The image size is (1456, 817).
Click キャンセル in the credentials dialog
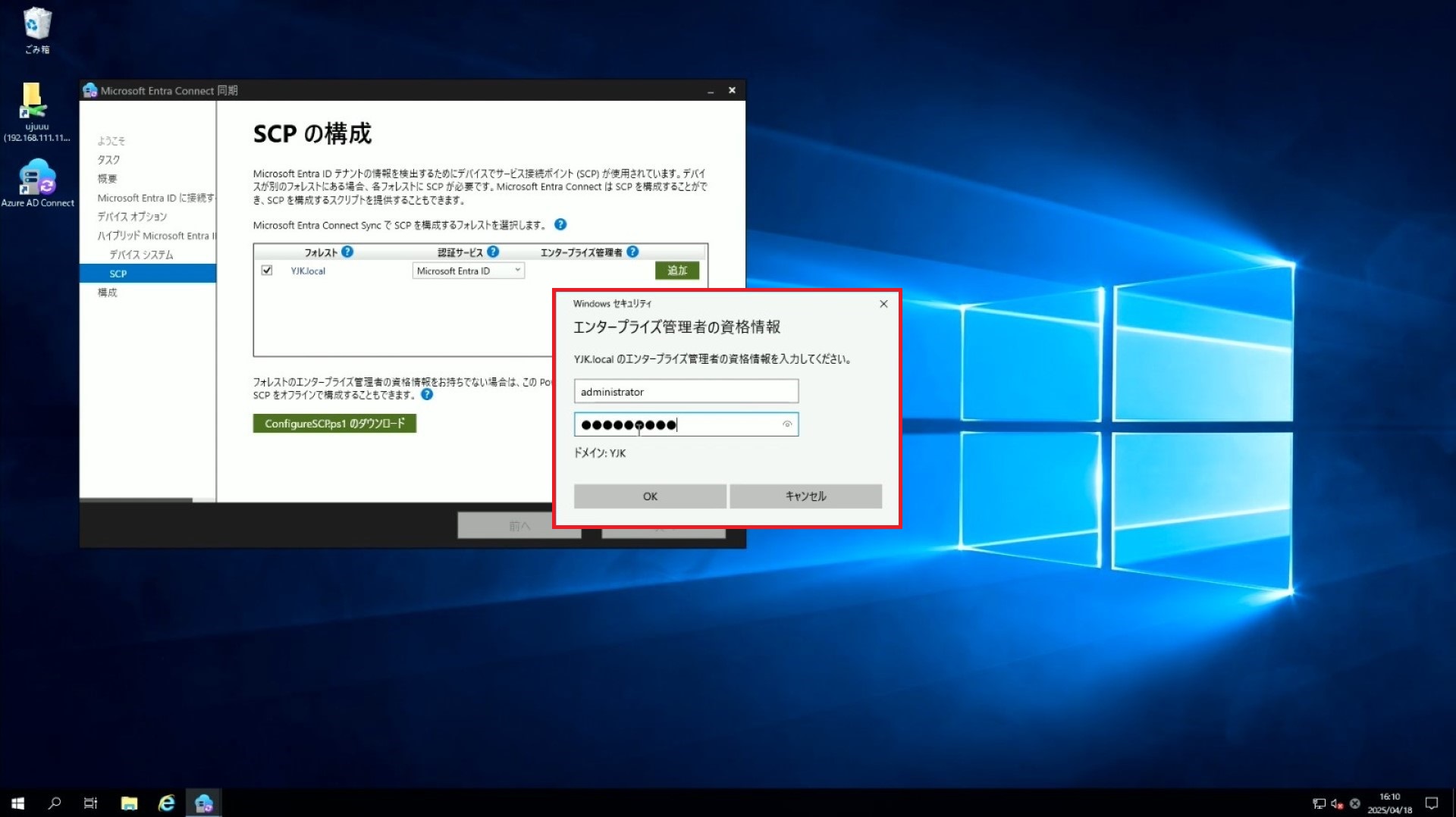point(805,496)
